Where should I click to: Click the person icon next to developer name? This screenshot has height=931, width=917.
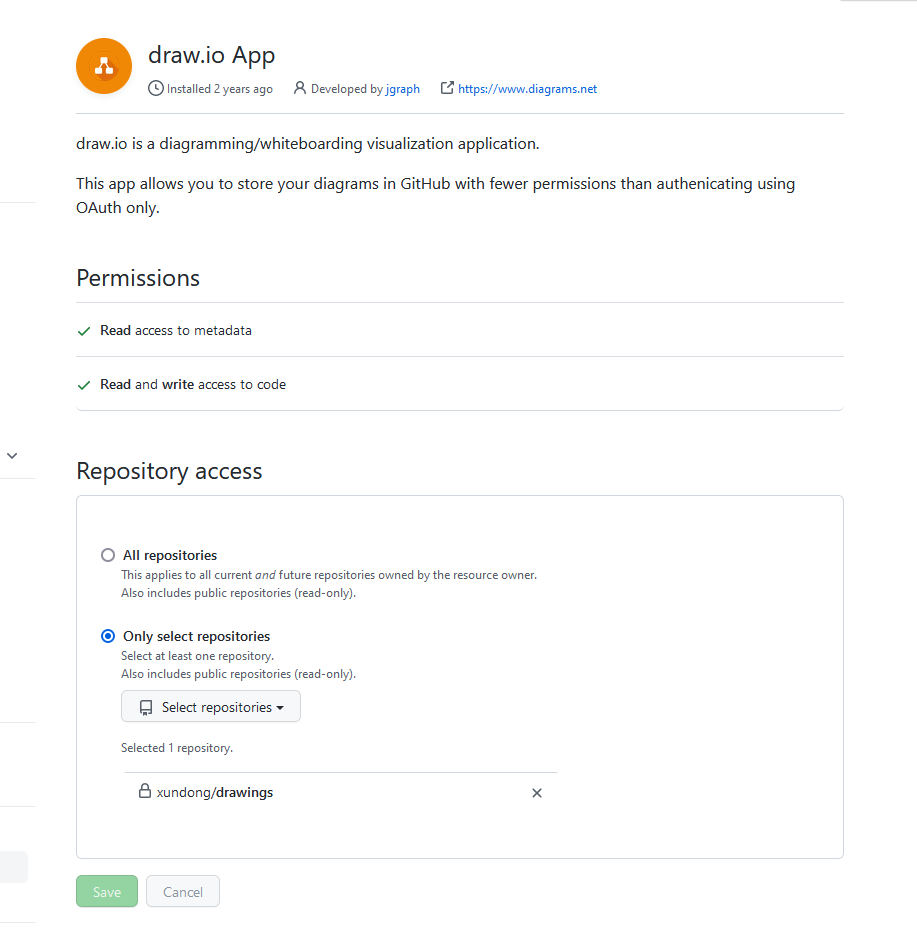(x=301, y=89)
